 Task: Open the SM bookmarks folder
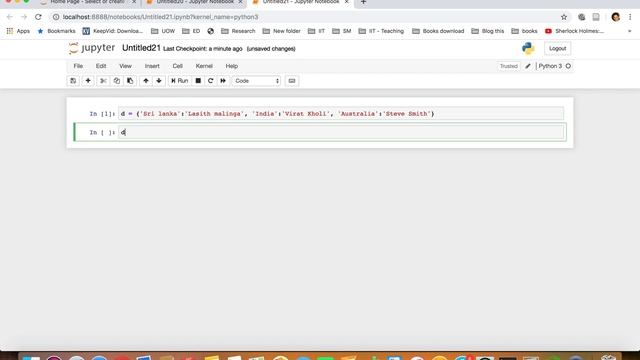click(x=342, y=31)
